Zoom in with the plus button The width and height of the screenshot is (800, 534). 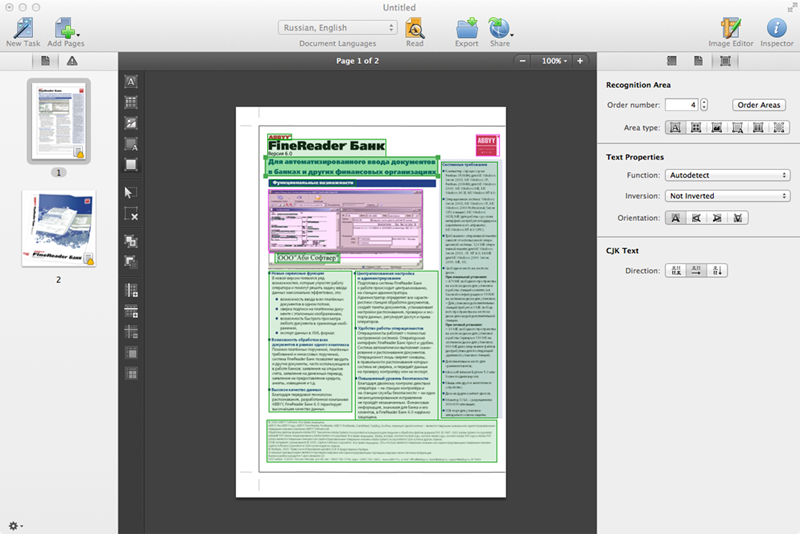580,61
